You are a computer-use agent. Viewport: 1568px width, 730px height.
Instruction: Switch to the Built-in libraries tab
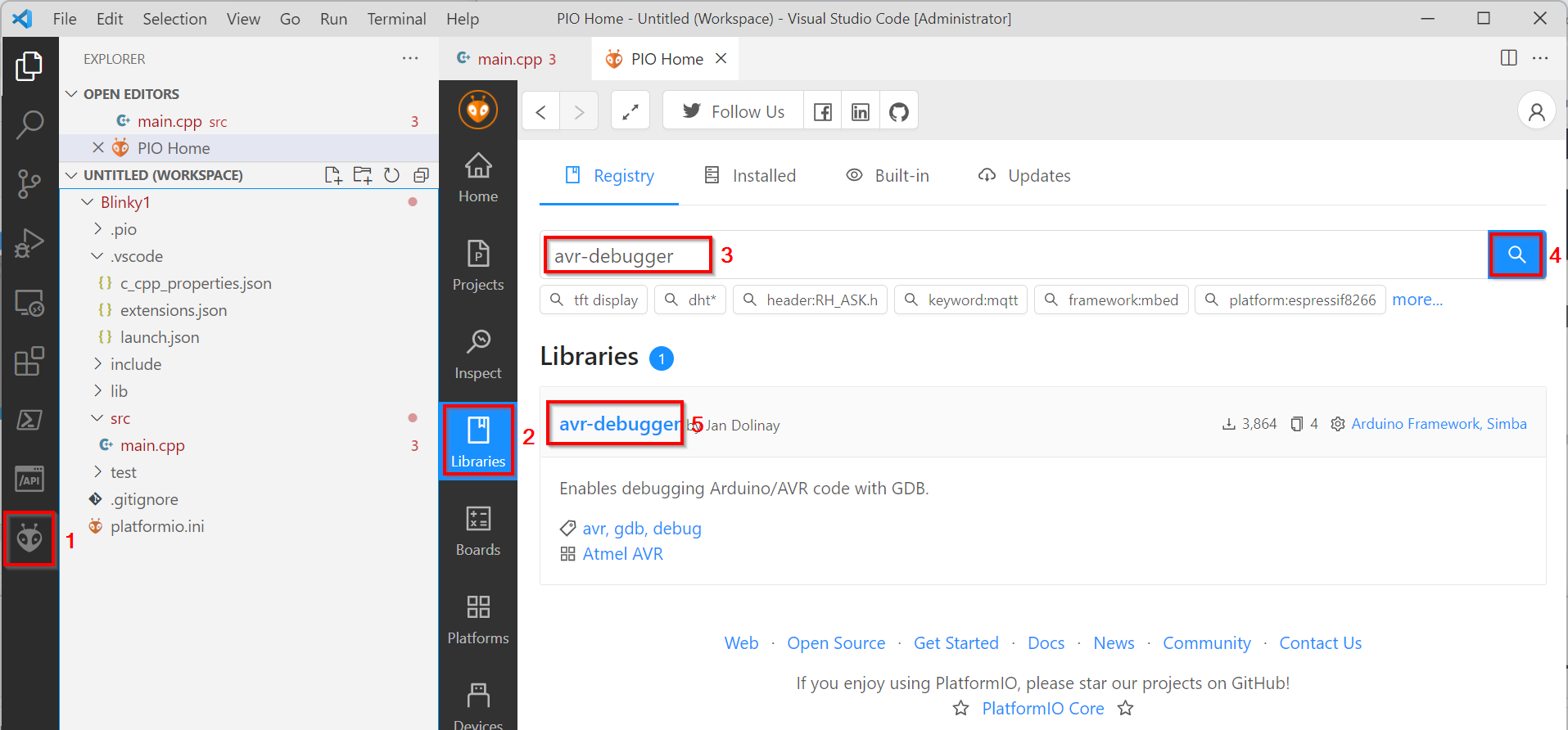click(888, 176)
